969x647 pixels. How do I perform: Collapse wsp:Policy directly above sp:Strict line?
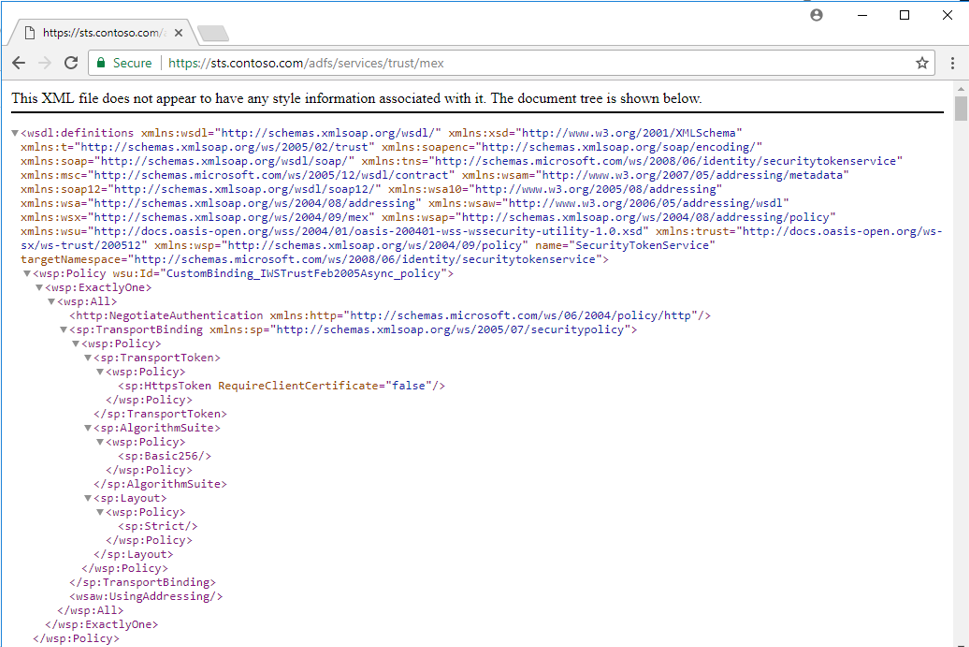[100, 512]
